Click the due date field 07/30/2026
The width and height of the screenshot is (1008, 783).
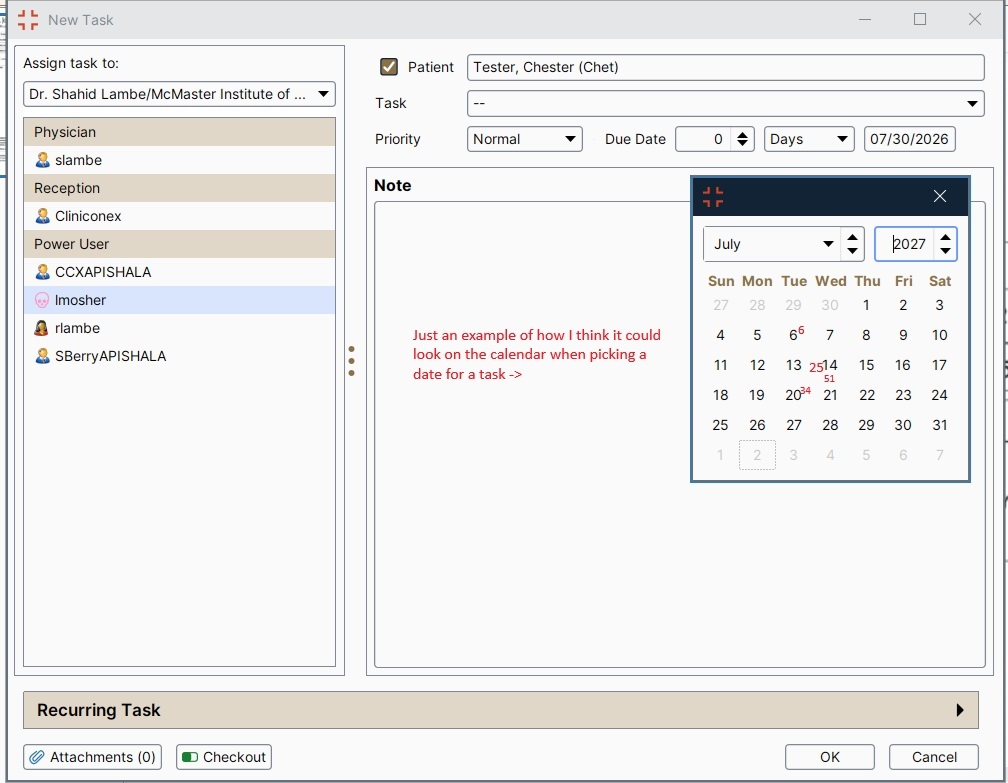coord(909,139)
